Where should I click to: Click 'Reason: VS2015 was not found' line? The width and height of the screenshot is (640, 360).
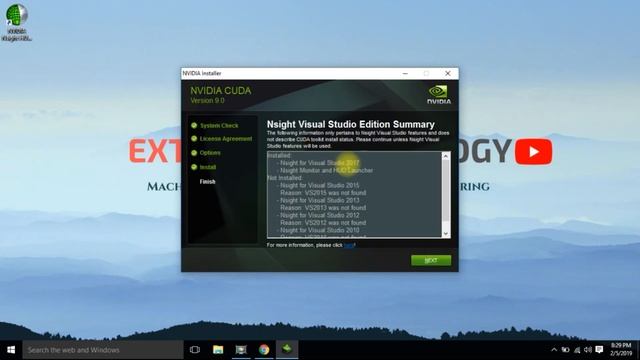(323, 193)
